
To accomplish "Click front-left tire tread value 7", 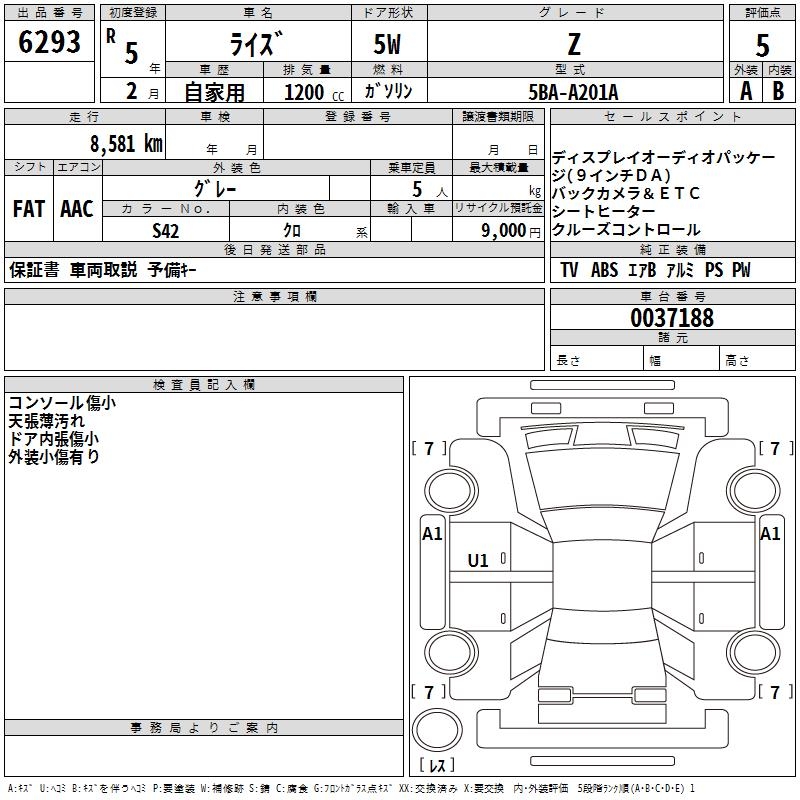I will (429, 448).
